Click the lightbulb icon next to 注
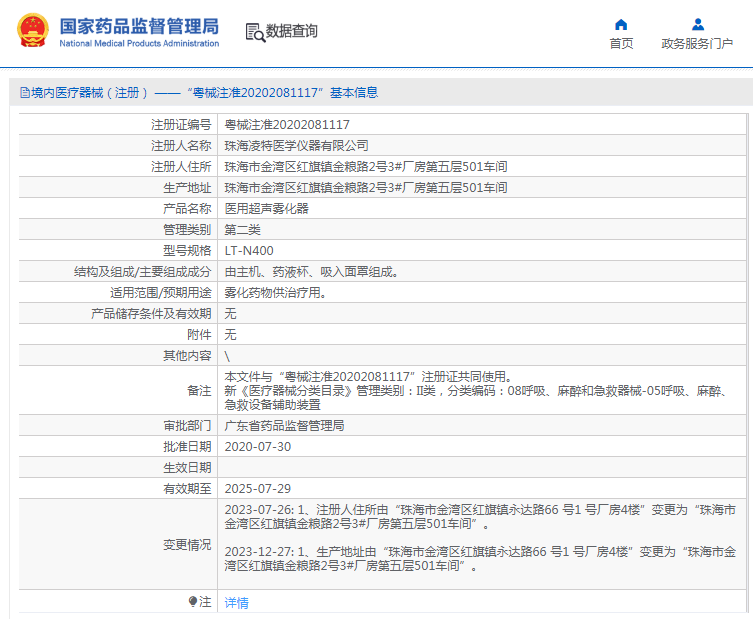 coord(193,601)
